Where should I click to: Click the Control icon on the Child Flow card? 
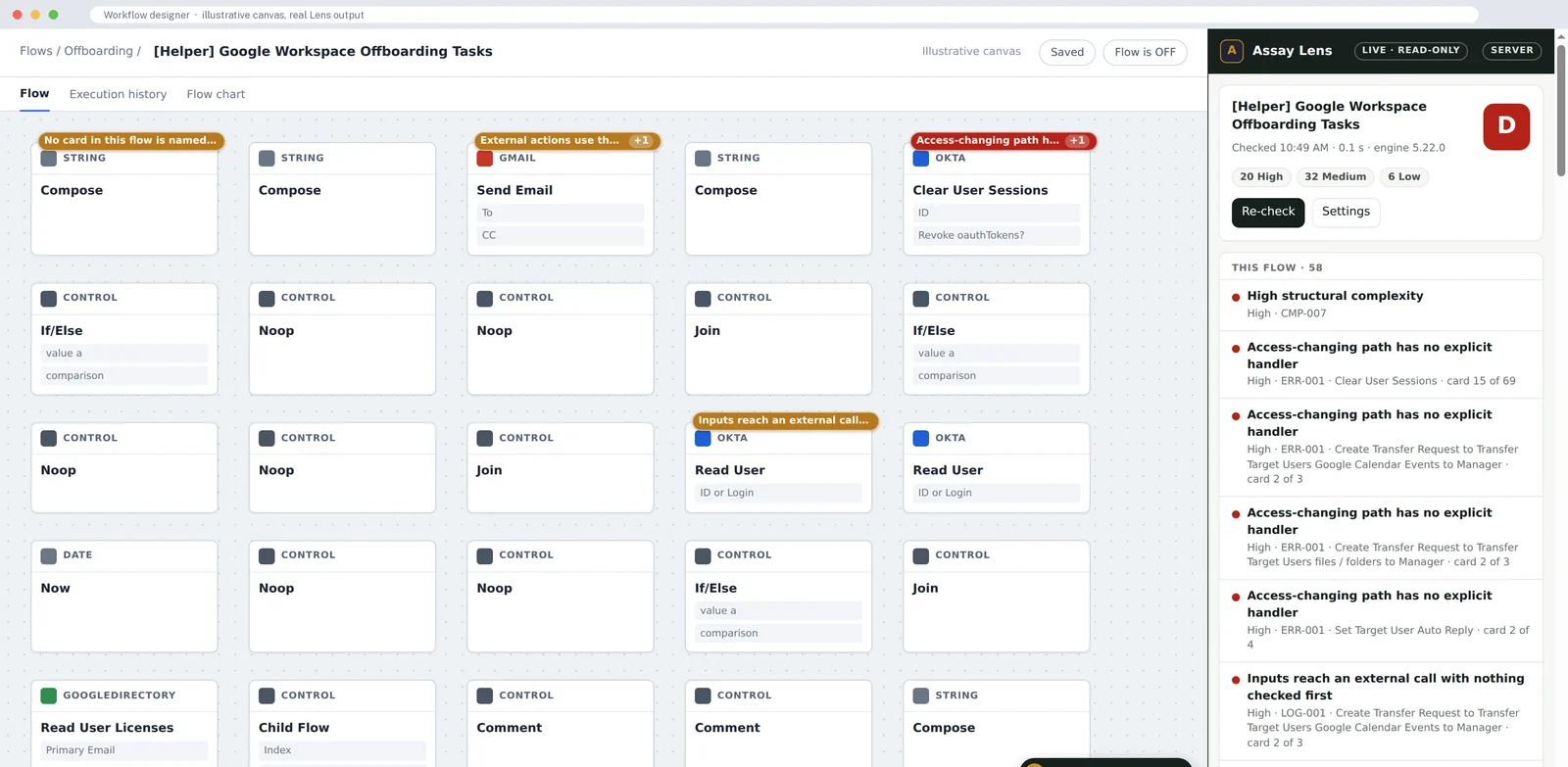tap(267, 695)
